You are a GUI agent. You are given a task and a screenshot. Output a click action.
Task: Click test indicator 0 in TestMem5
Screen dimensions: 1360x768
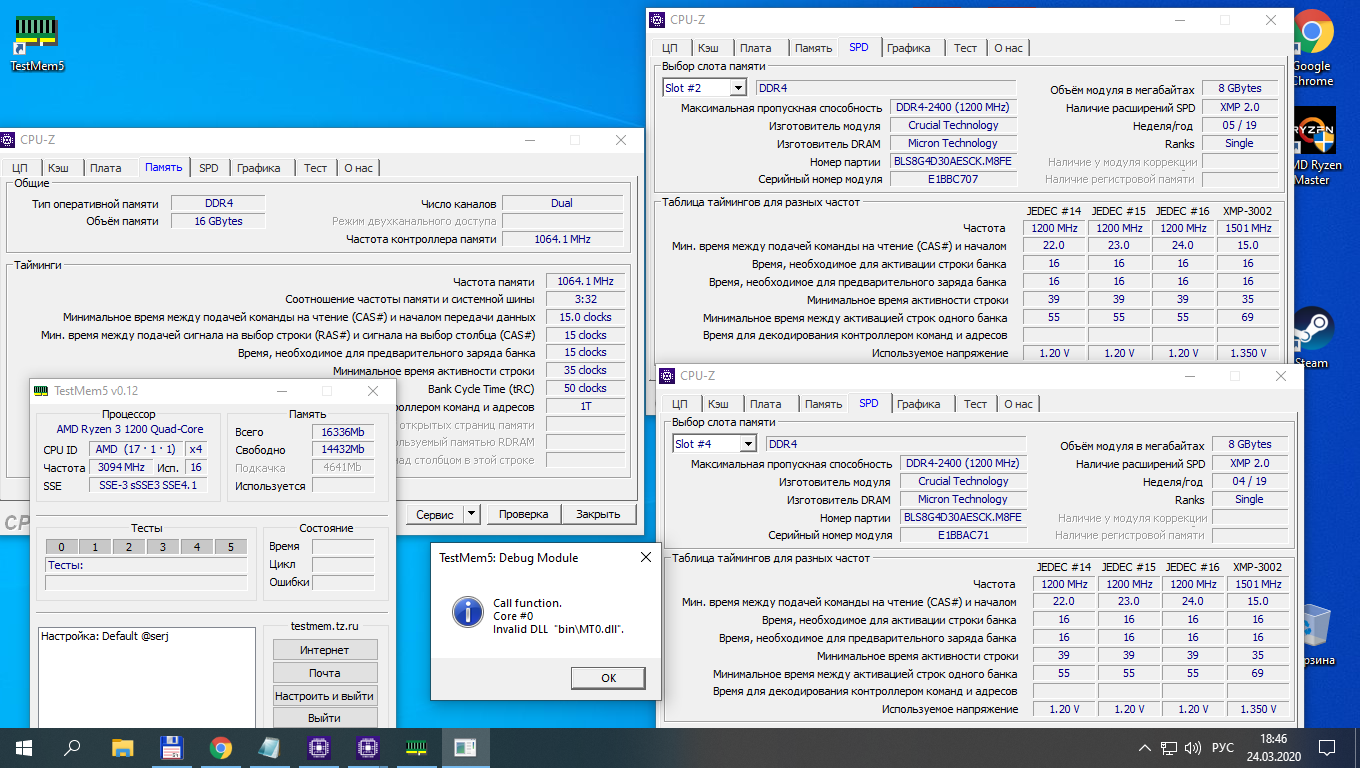pos(61,547)
